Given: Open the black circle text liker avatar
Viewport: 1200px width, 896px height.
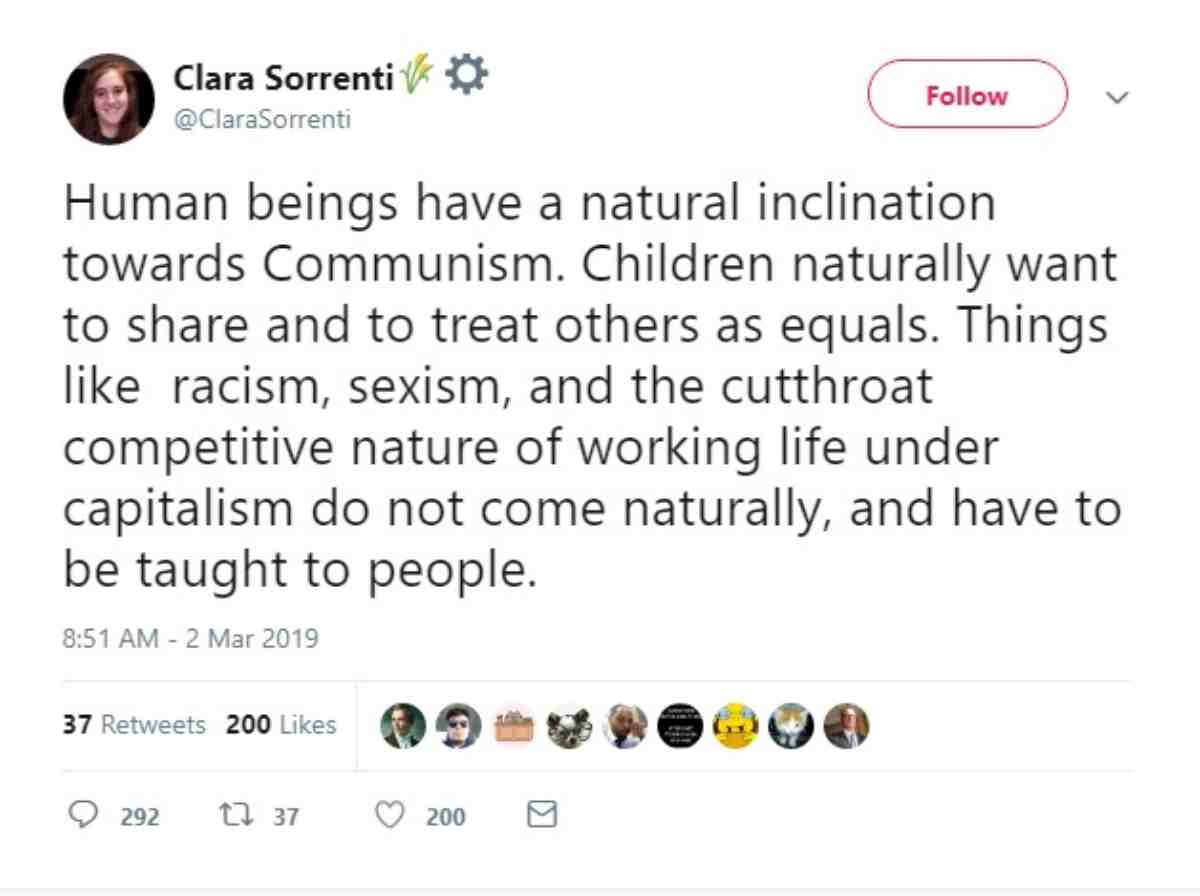Looking at the screenshot, I should pos(680,726).
